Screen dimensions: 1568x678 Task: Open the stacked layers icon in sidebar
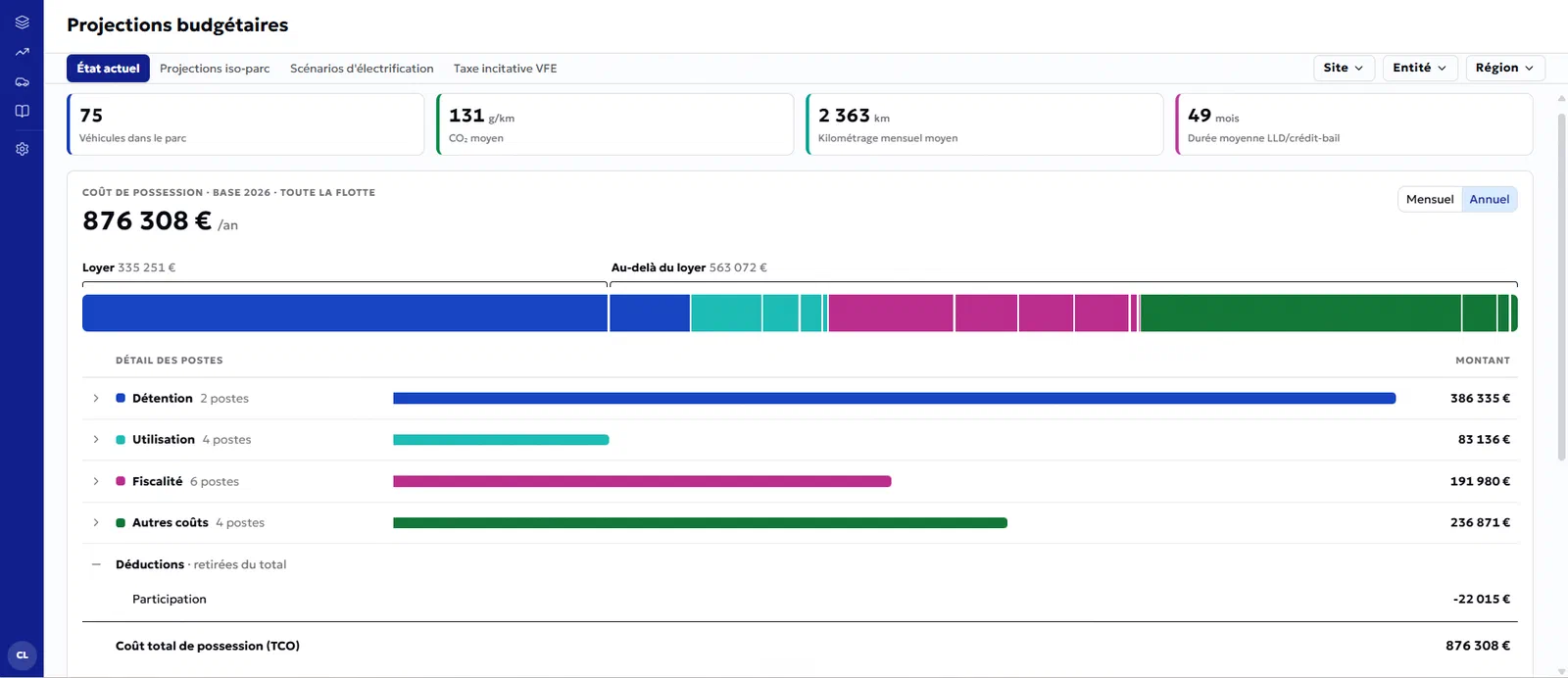click(x=22, y=22)
